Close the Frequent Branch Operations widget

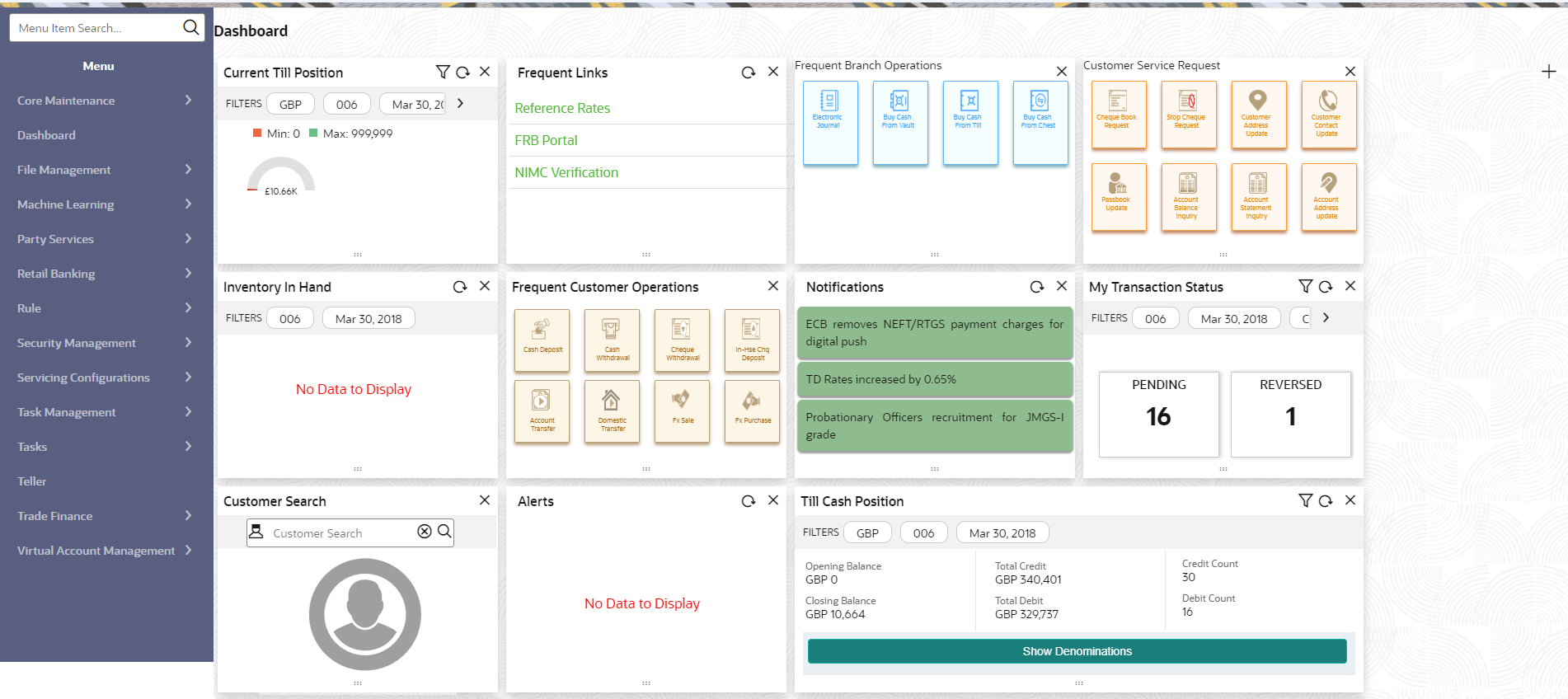click(1062, 72)
